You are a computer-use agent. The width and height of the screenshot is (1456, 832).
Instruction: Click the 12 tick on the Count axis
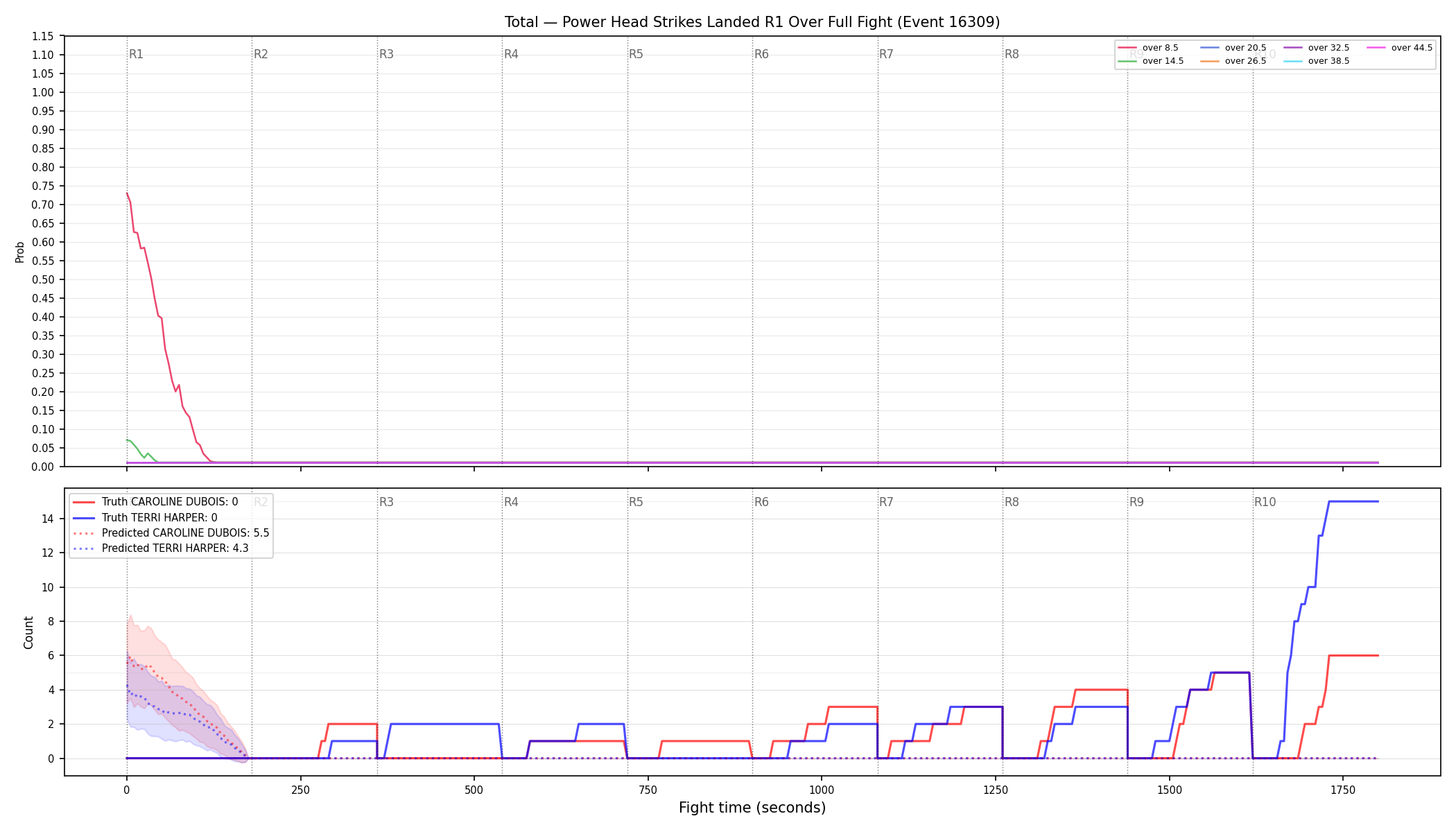48,553
